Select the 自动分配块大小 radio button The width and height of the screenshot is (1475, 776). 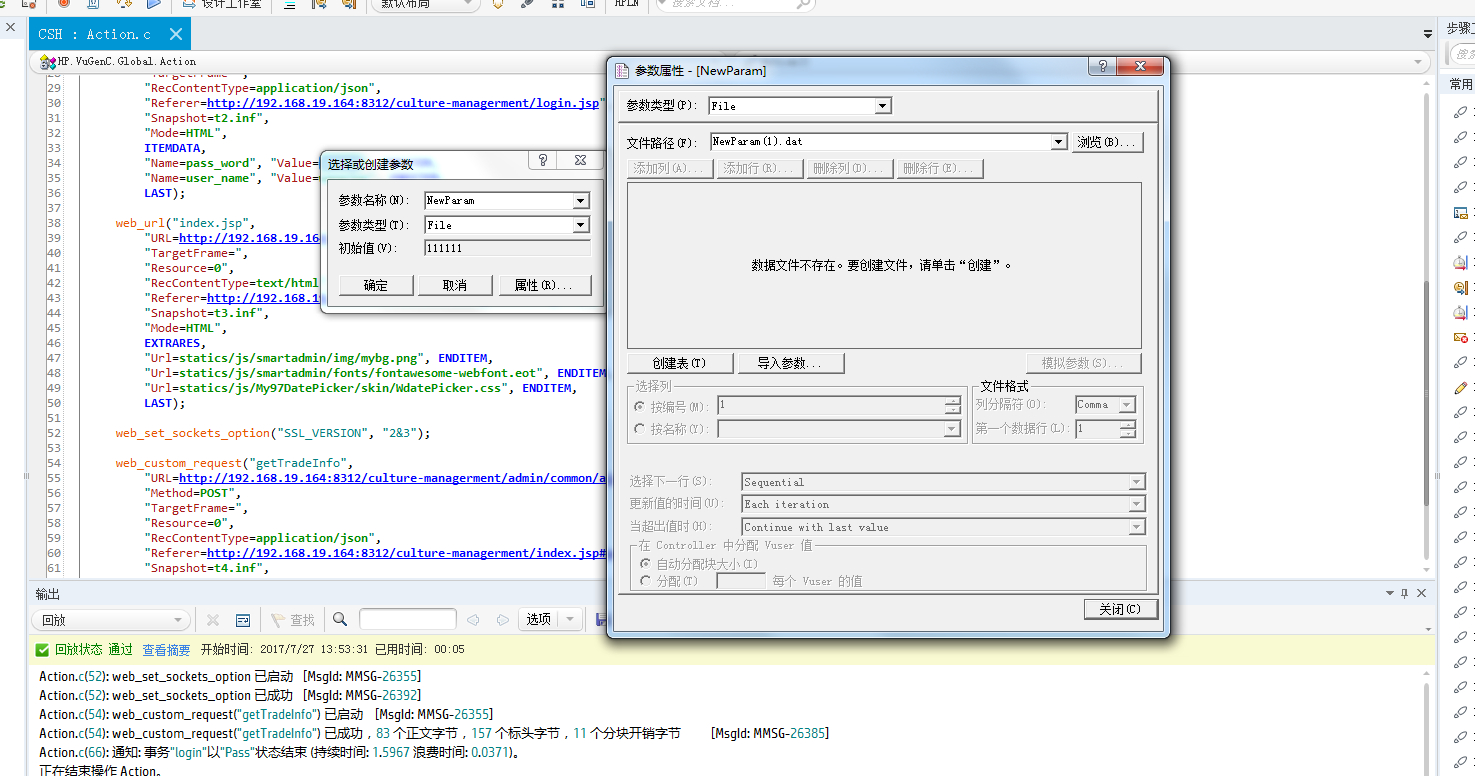pos(645,564)
